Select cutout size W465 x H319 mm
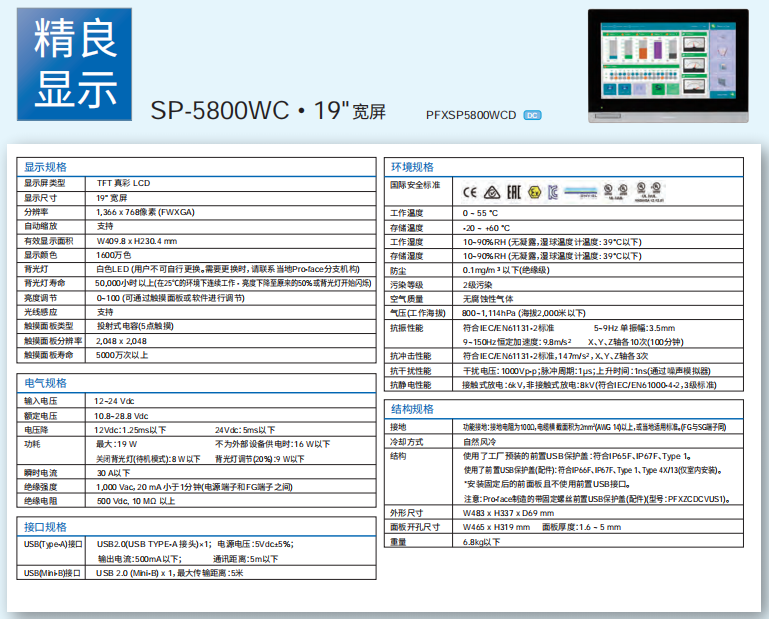 point(496,528)
